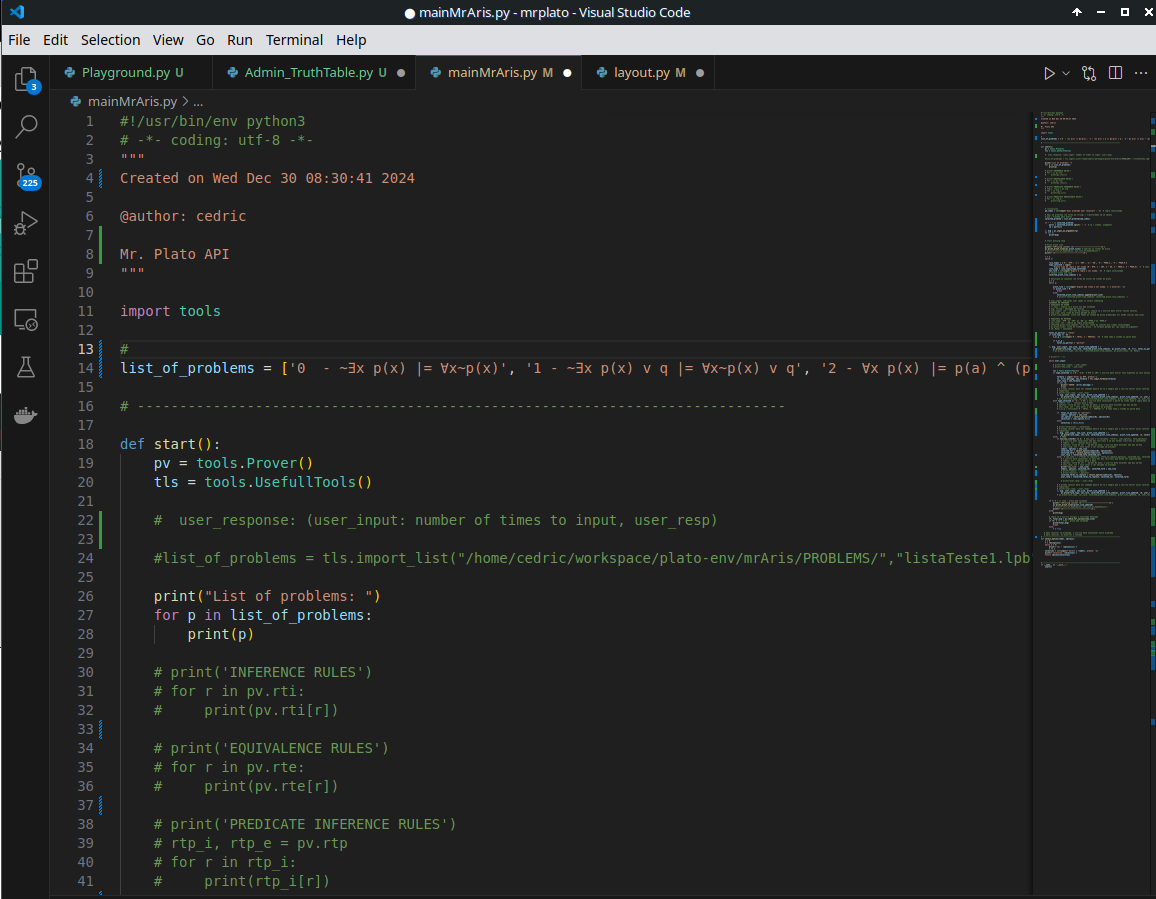Image resolution: width=1156 pixels, height=899 pixels.
Task: Open the Search view in activity bar
Action: point(26,126)
